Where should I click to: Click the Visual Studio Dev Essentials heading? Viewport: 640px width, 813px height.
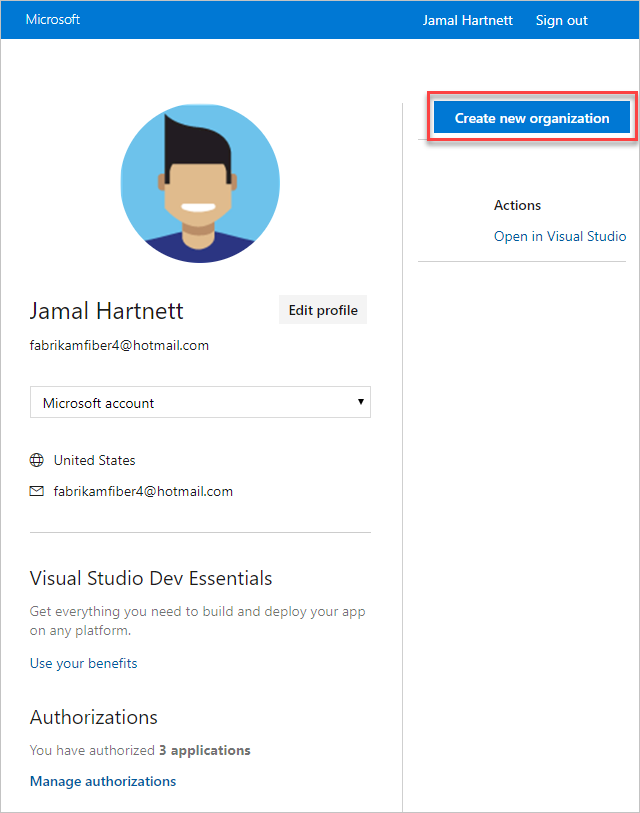point(151,578)
